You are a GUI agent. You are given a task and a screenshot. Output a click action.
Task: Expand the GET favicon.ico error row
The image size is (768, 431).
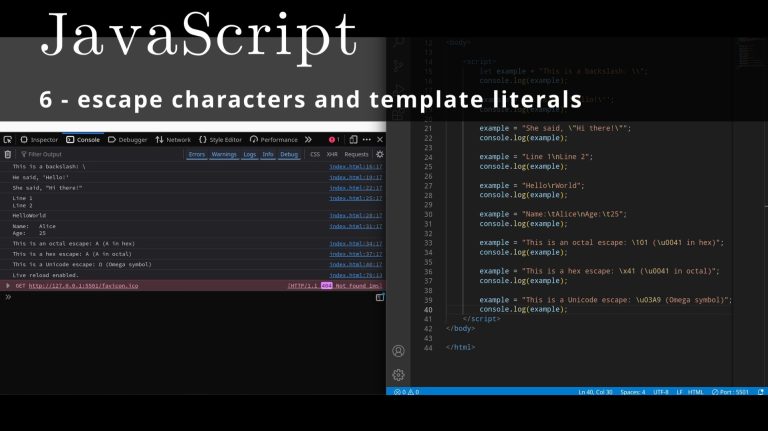pyautogui.click(x=8, y=286)
